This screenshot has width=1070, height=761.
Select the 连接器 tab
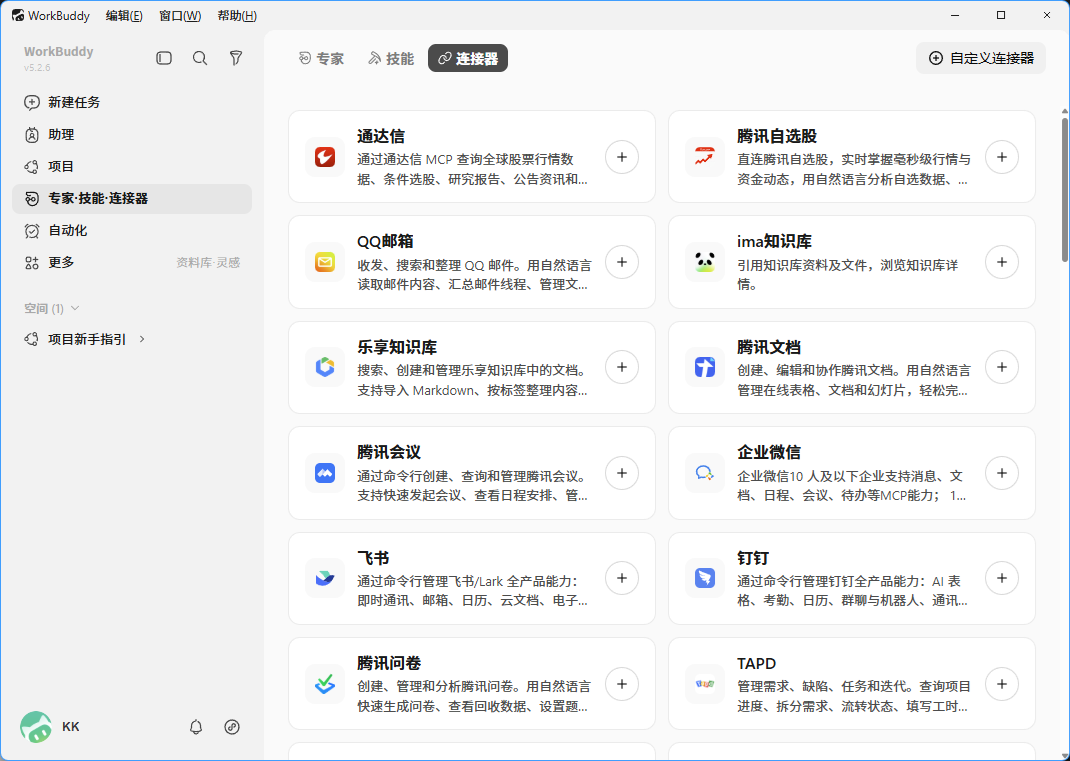coord(468,59)
